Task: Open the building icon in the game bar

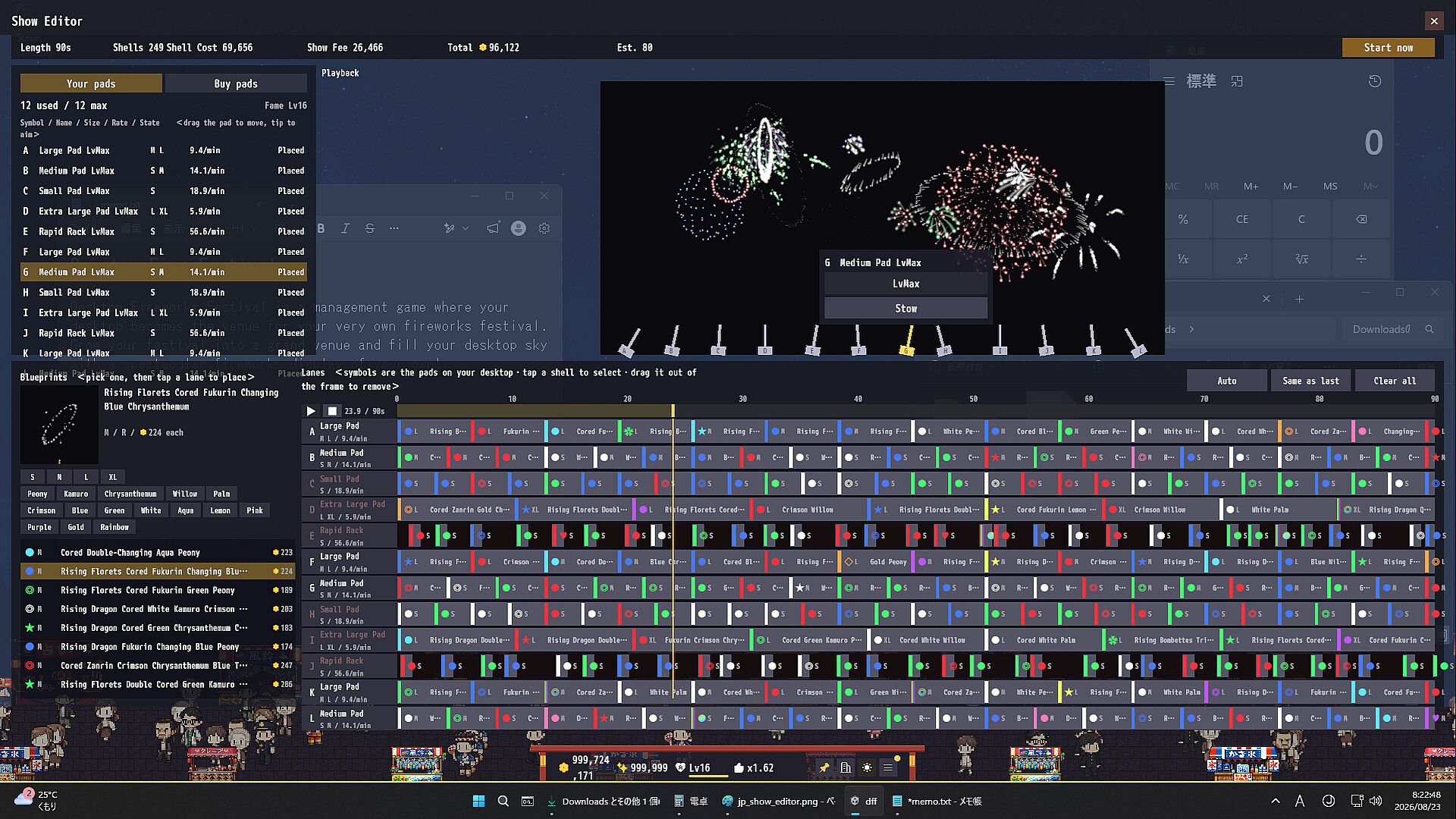Action: point(846,767)
